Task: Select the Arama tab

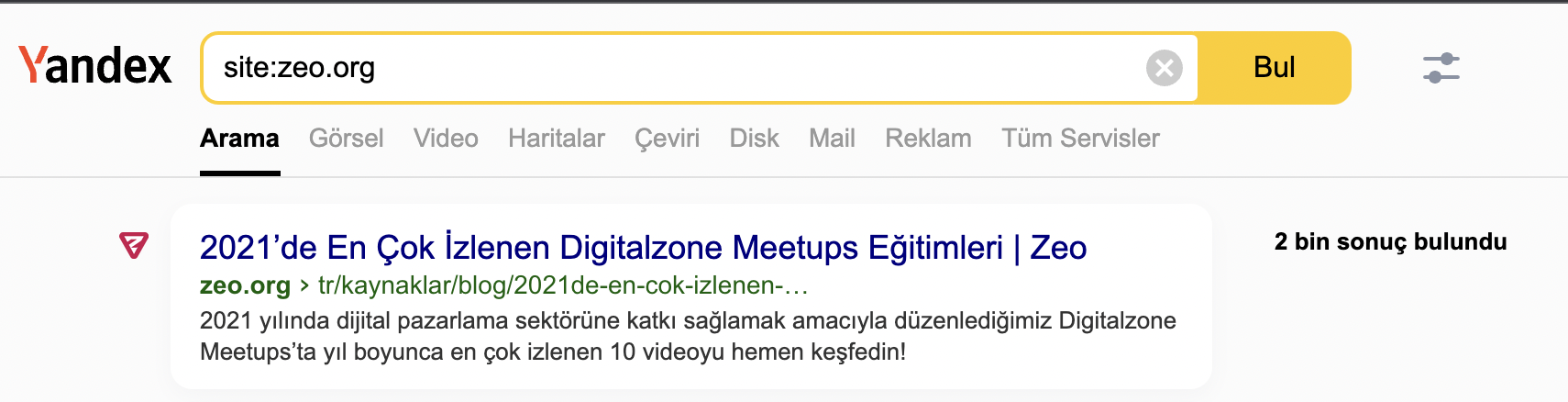Action: click(239, 139)
